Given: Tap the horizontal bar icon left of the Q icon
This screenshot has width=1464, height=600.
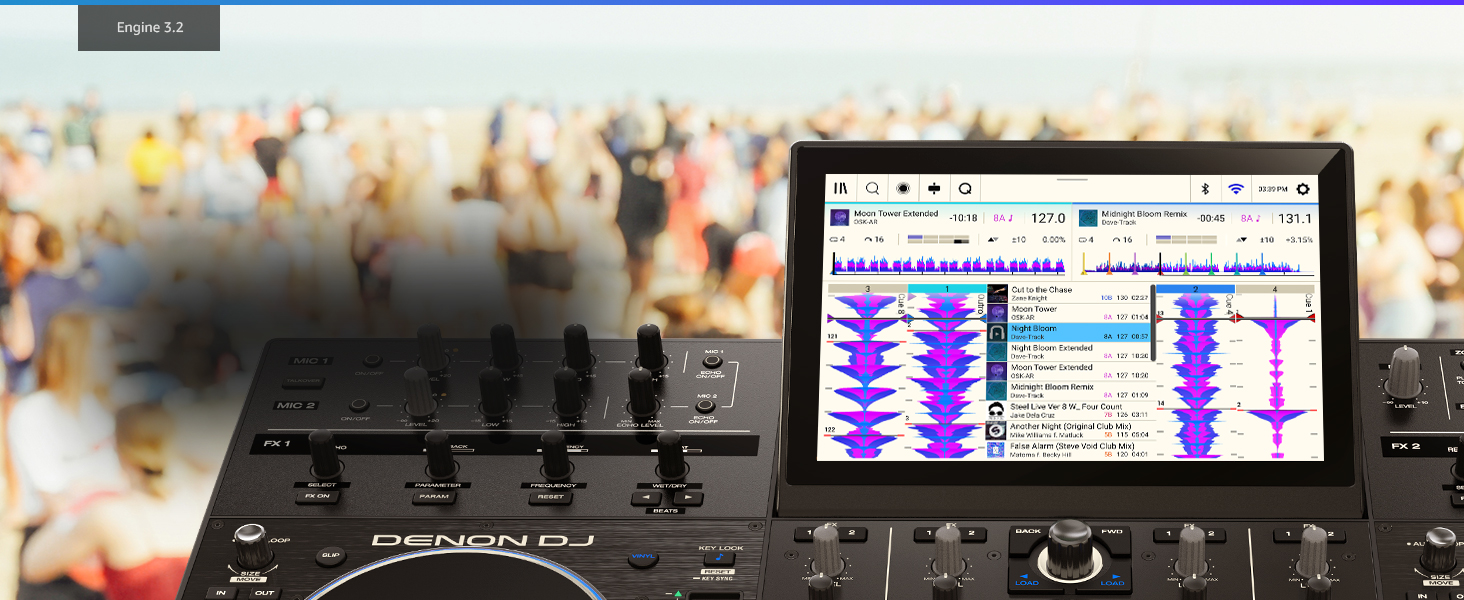Looking at the screenshot, I should coord(934,188).
